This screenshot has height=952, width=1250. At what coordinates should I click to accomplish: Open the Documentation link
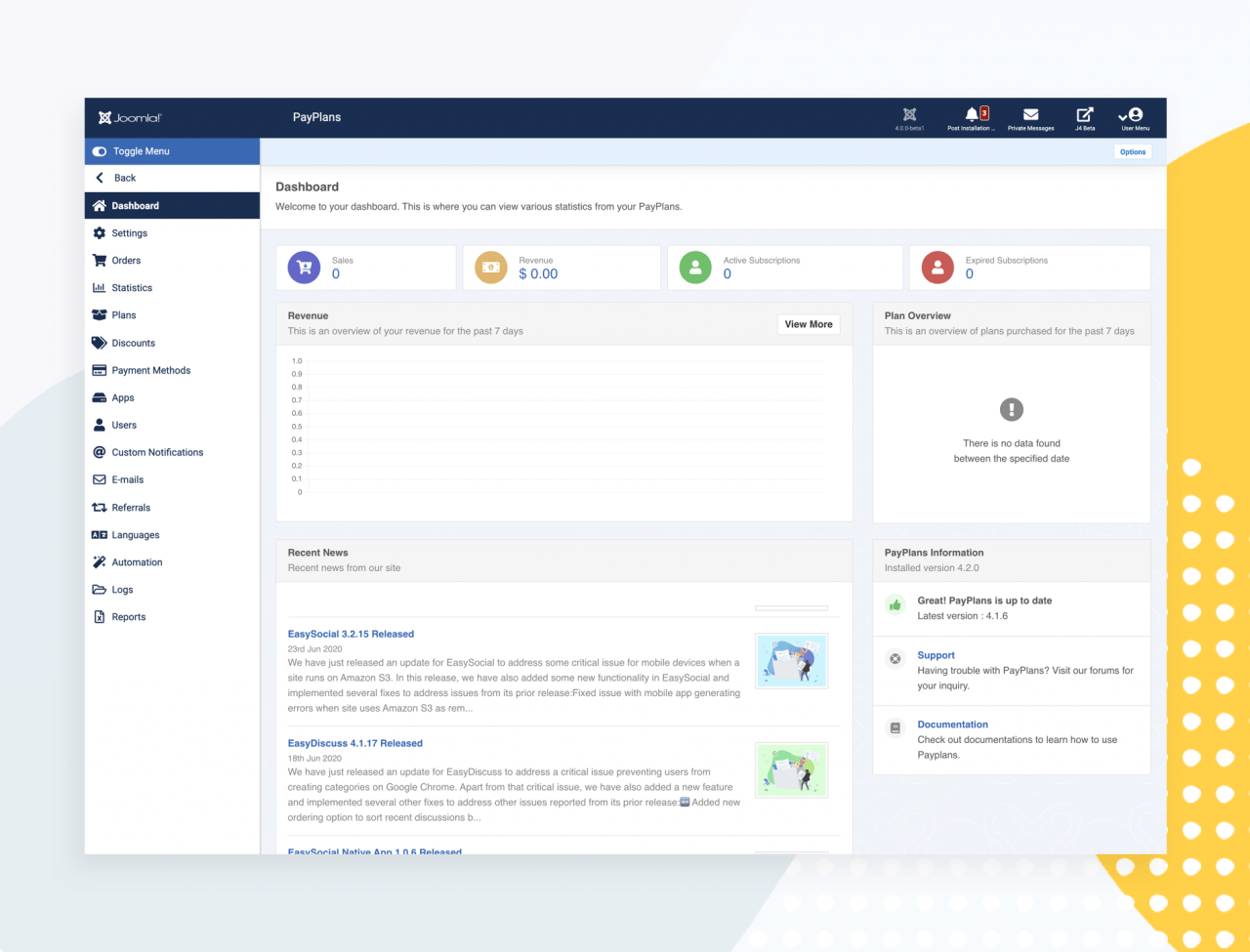tap(953, 725)
